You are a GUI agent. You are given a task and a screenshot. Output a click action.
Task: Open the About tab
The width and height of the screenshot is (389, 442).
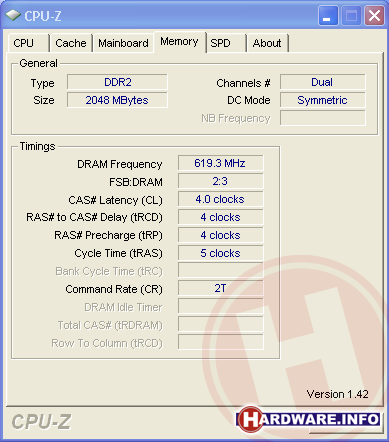267,43
